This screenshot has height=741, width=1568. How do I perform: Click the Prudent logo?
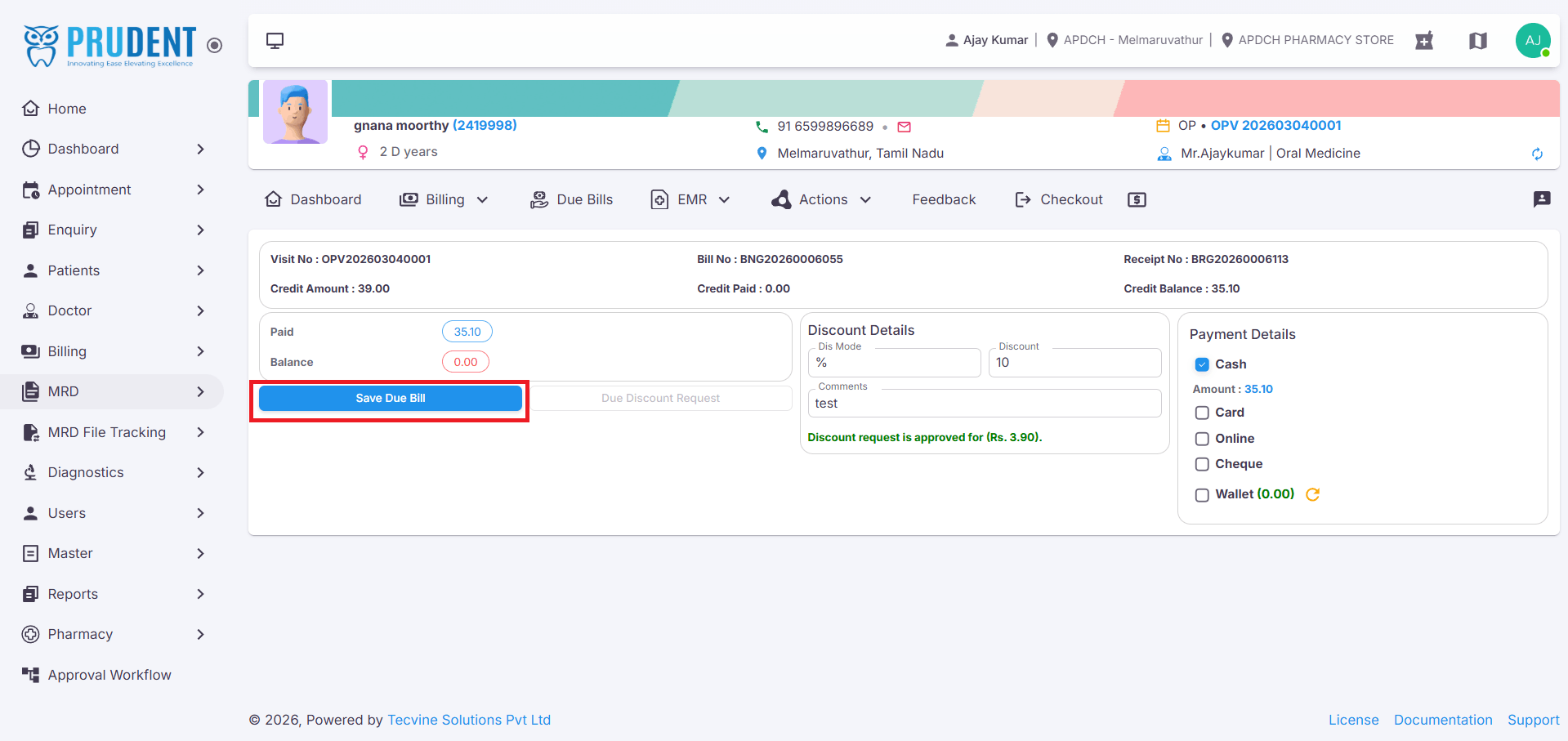pyautogui.click(x=109, y=45)
